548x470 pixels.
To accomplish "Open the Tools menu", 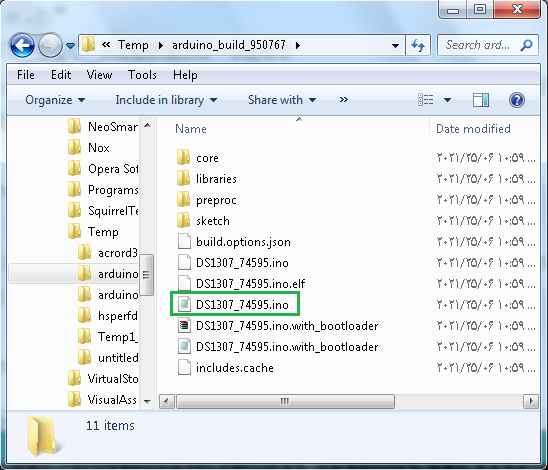I will pos(142,75).
